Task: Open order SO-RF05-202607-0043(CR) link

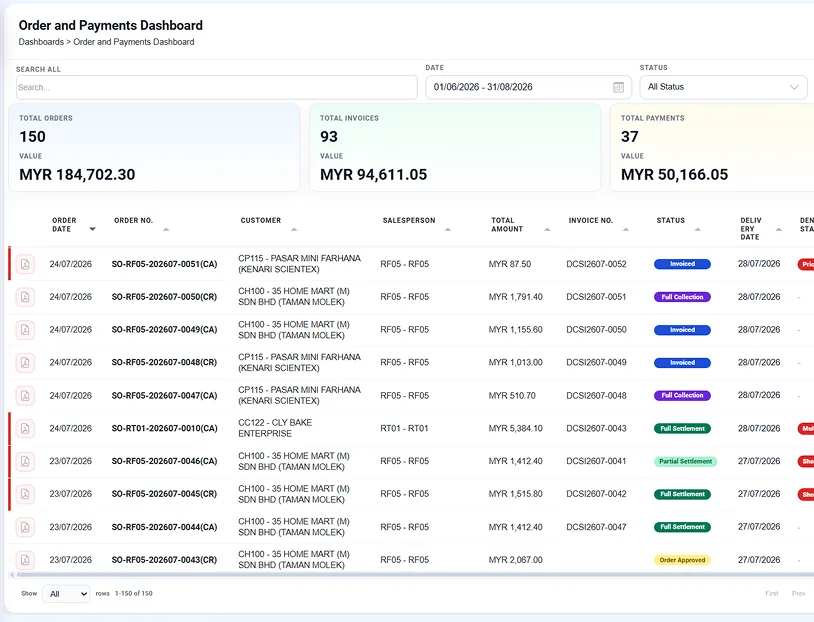Action: (164, 560)
